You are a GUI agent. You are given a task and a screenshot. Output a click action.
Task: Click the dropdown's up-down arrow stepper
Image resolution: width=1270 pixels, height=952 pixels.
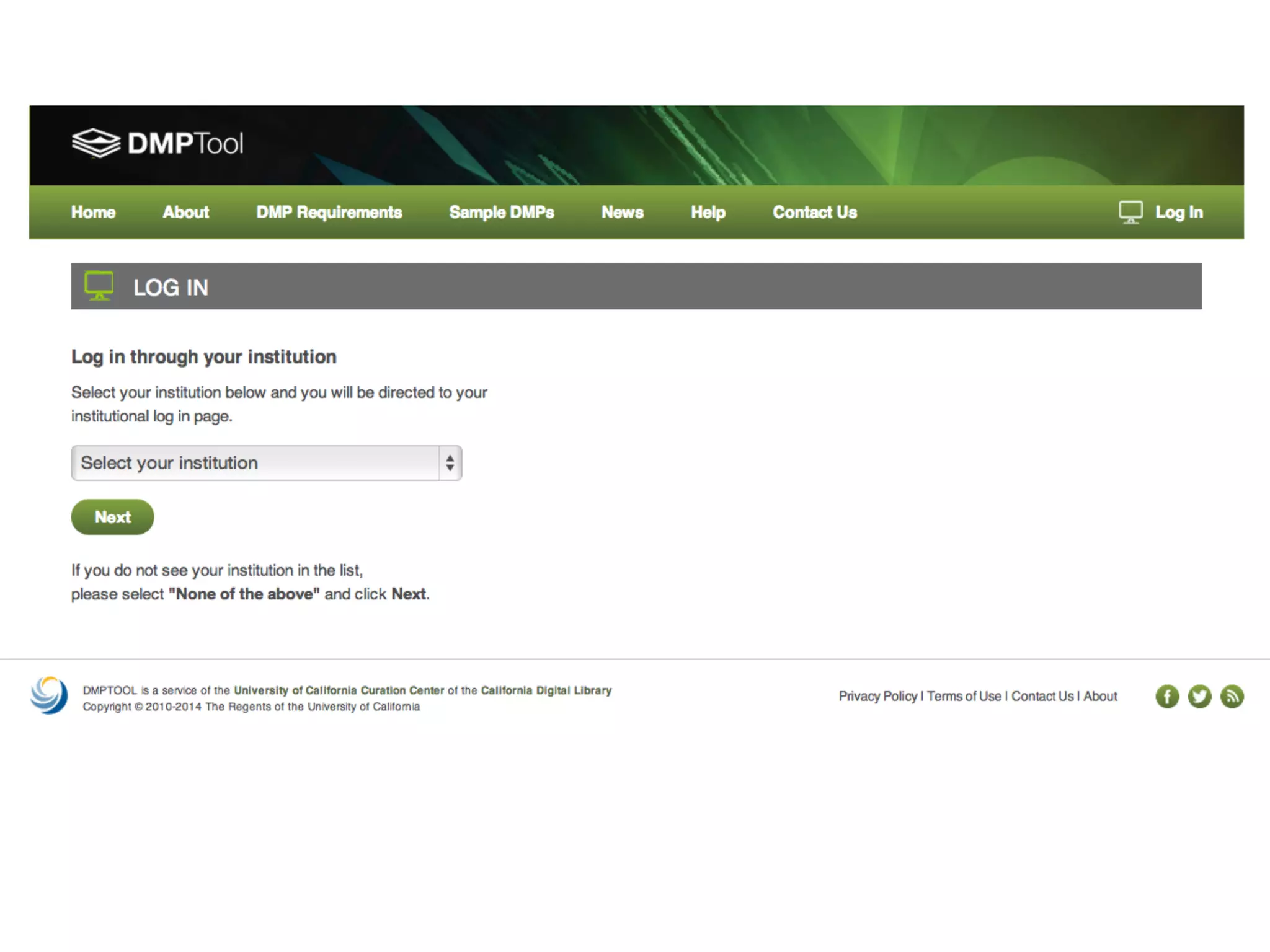[450, 463]
